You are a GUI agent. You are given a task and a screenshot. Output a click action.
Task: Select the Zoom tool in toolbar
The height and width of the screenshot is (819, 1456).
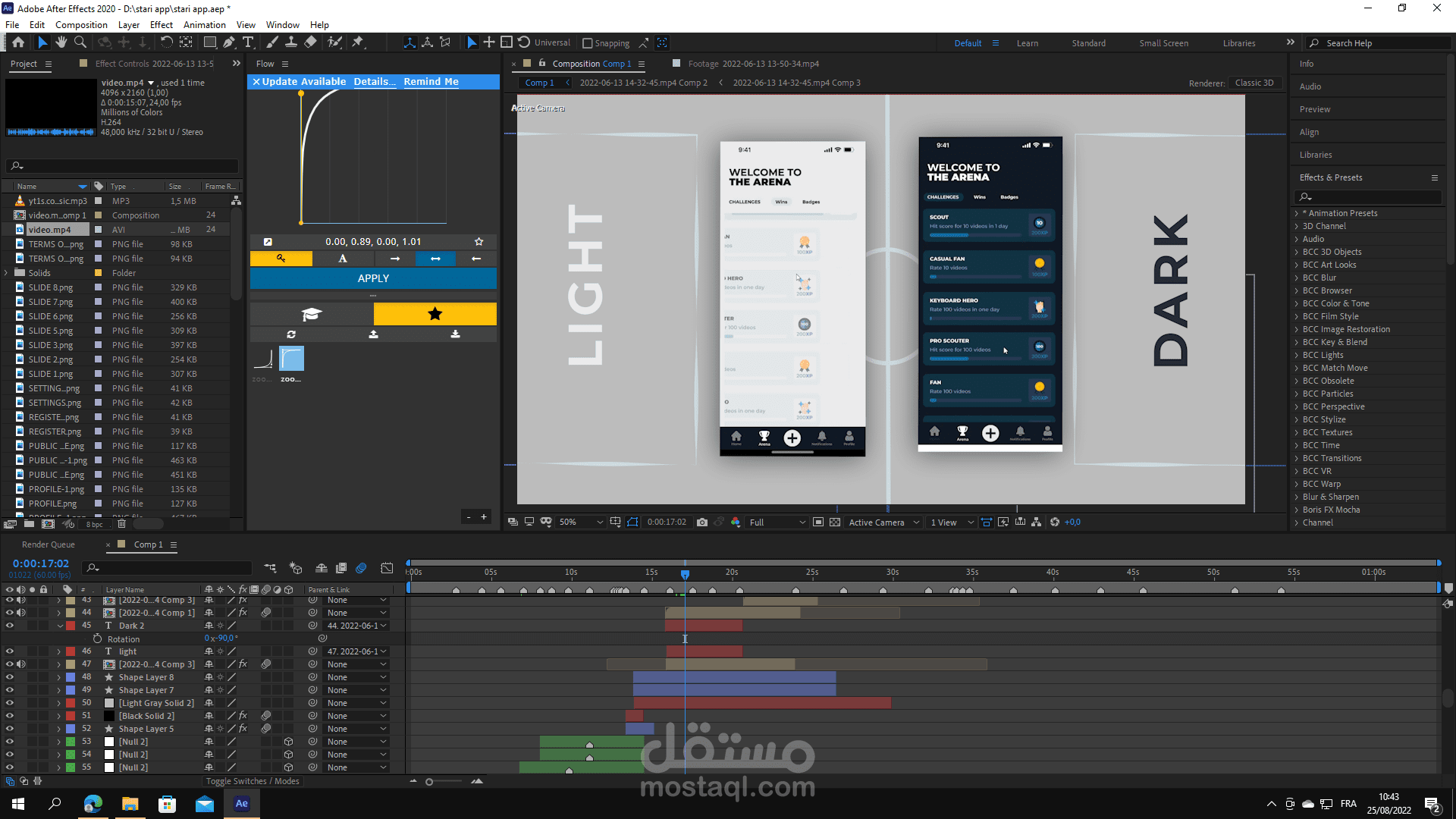coord(80,42)
